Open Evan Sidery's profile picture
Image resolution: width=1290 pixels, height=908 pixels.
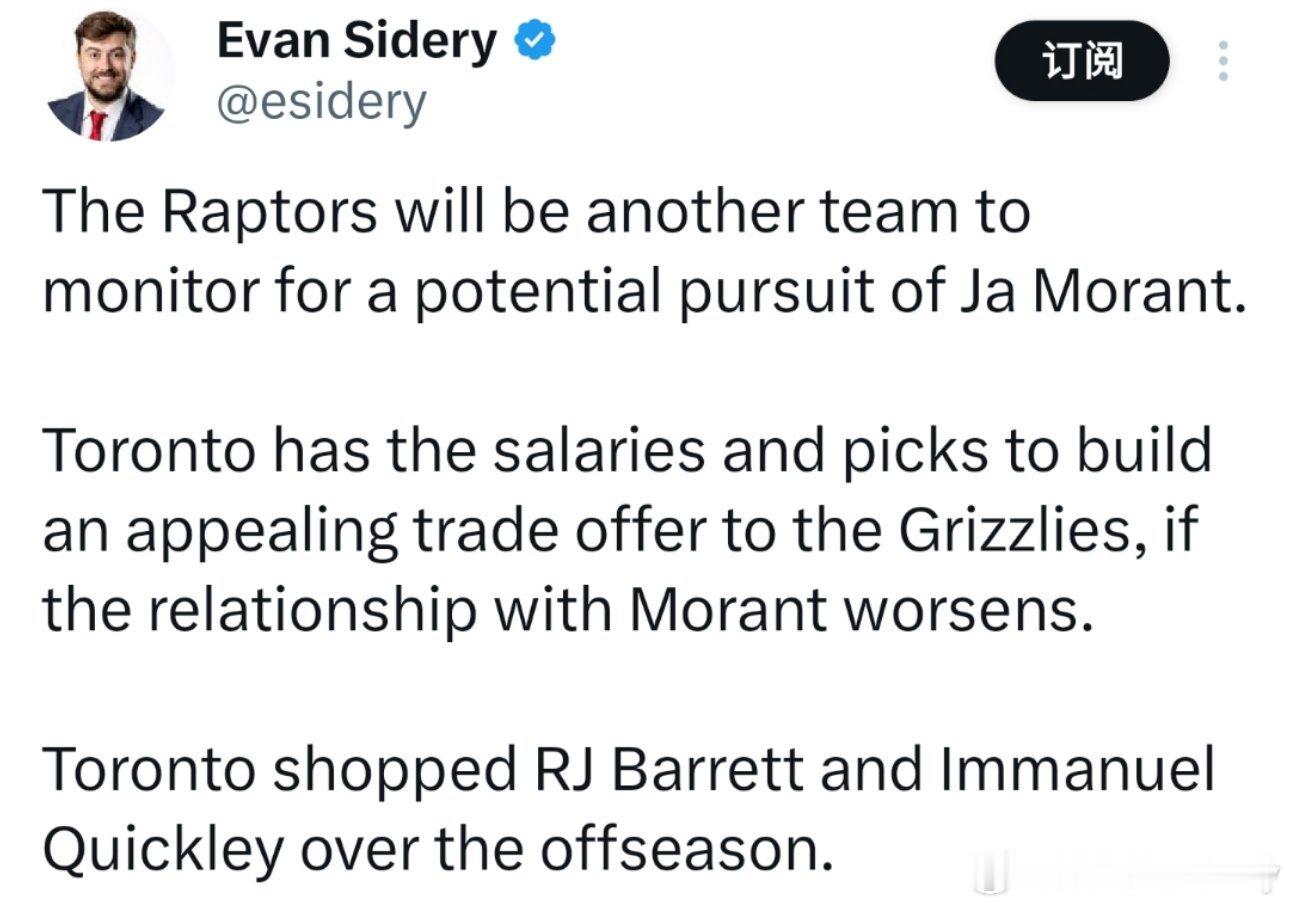[x=106, y=78]
